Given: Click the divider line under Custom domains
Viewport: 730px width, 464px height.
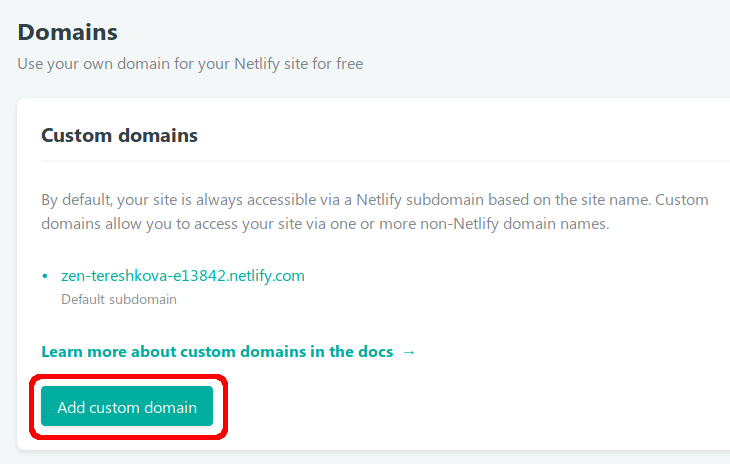Looking at the screenshot, I should coord(385,161).
